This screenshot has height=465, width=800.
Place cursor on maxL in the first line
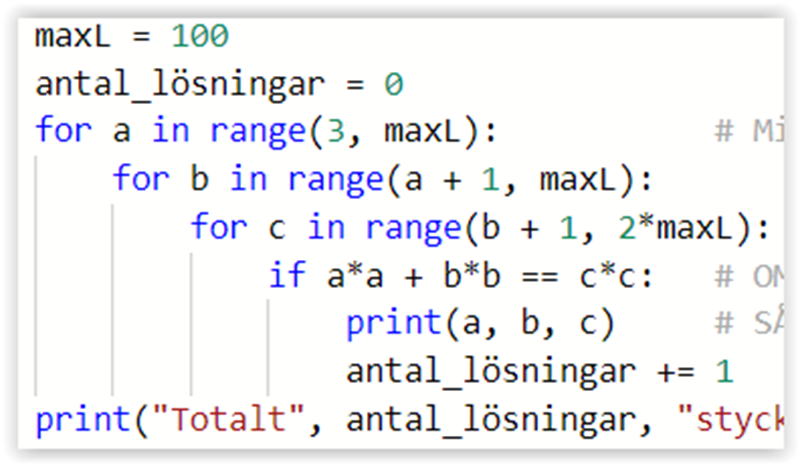coord(73,38)
